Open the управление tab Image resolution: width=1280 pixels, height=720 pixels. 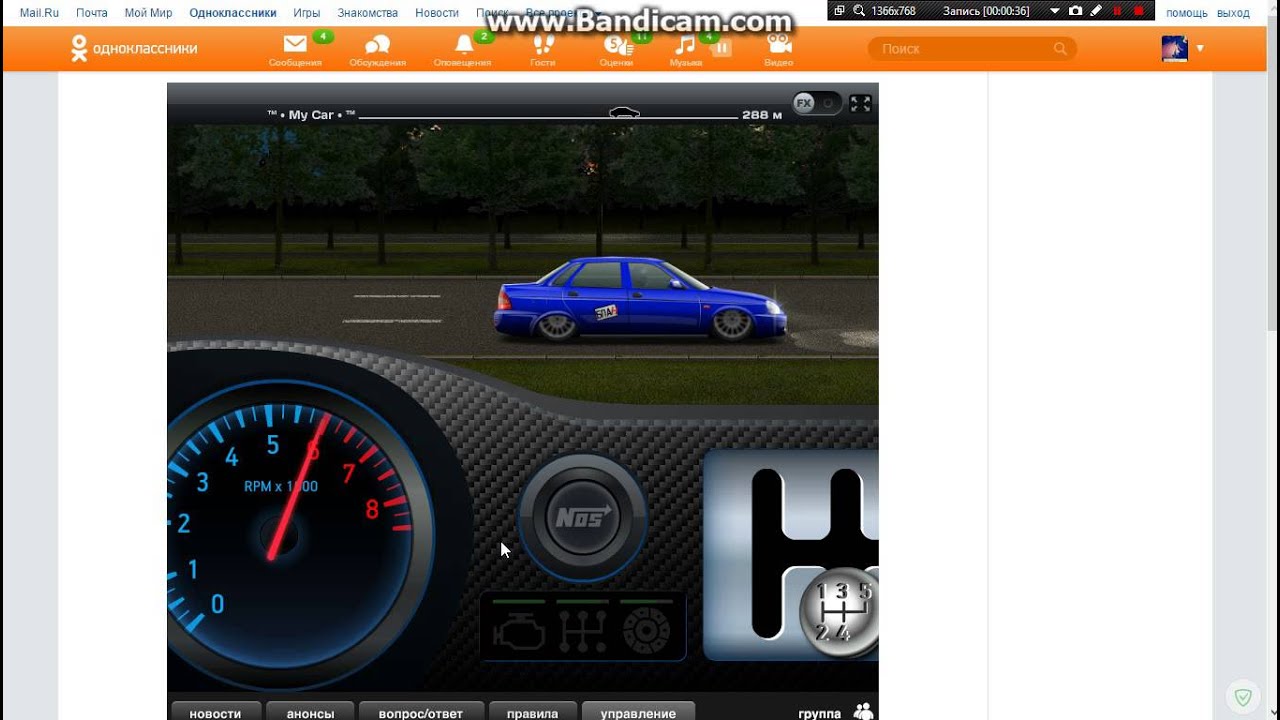point(638,712)
